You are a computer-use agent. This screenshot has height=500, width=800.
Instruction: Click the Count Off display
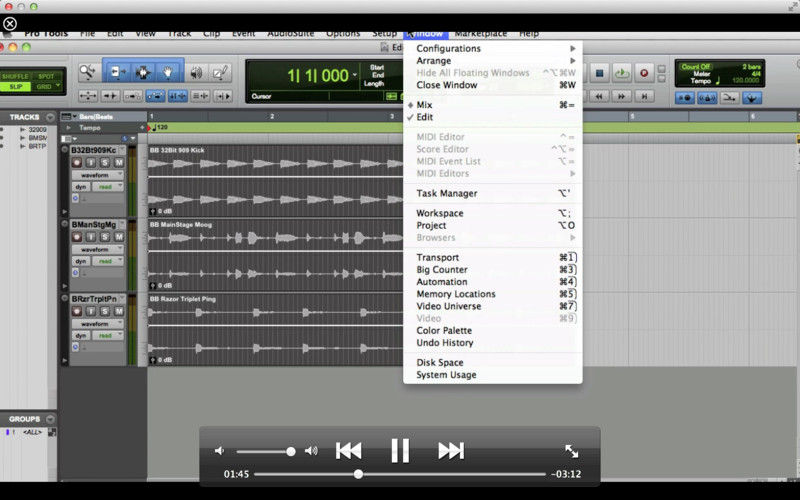pyautogui.click(x=695, y=67)
